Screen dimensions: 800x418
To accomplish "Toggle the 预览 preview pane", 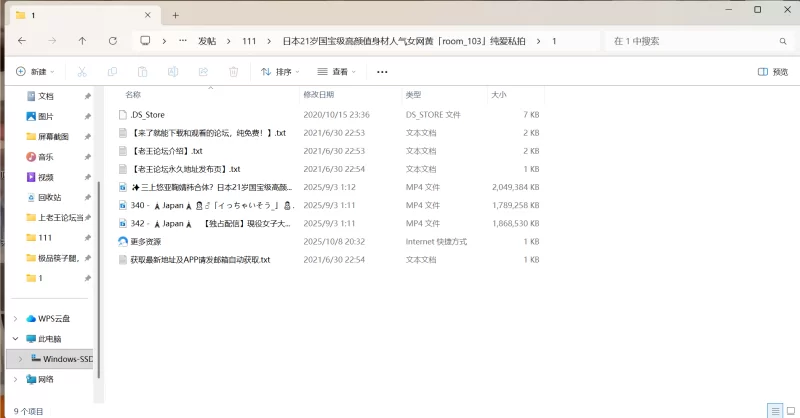I will (772, 72).
